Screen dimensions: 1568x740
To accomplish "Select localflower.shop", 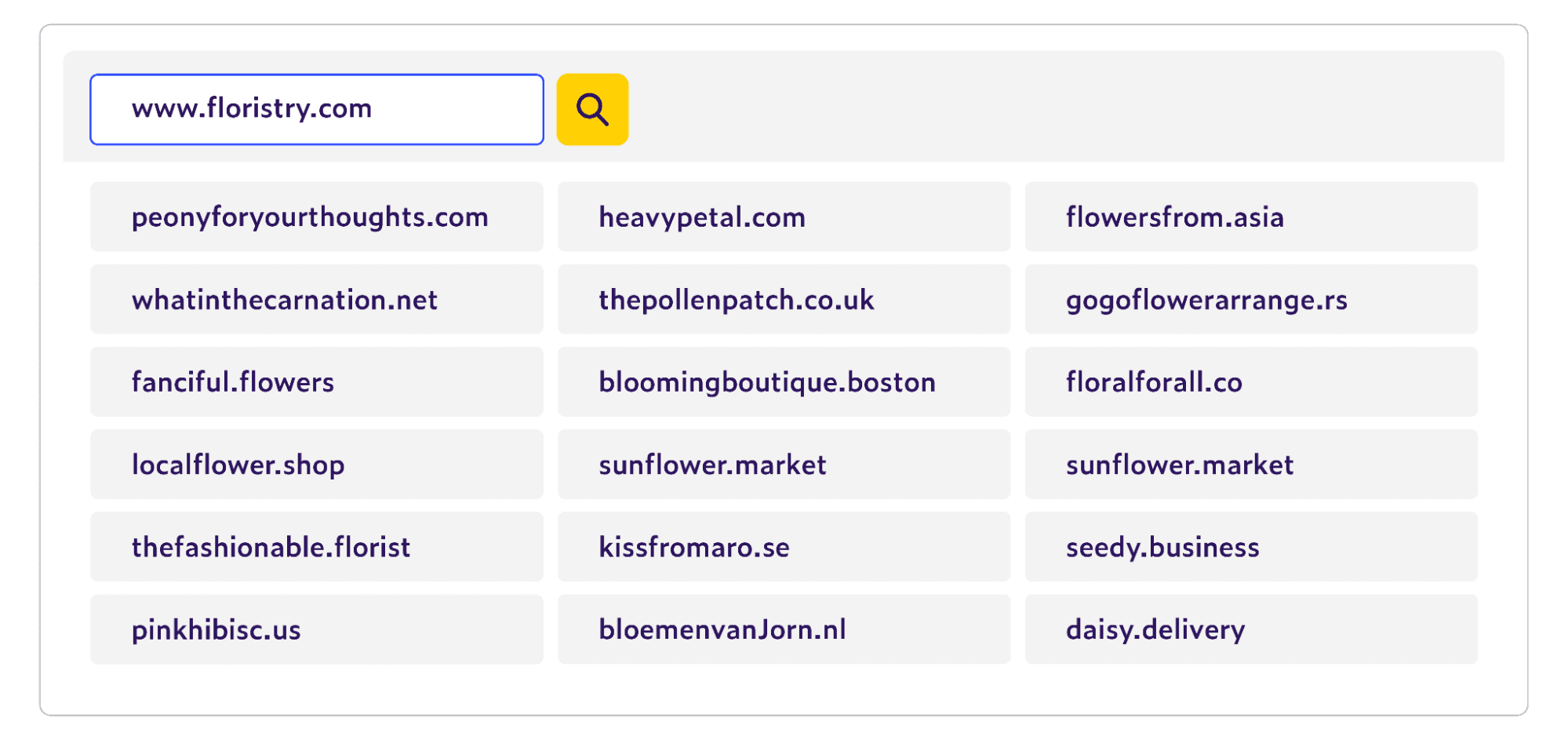I will 317,464.
